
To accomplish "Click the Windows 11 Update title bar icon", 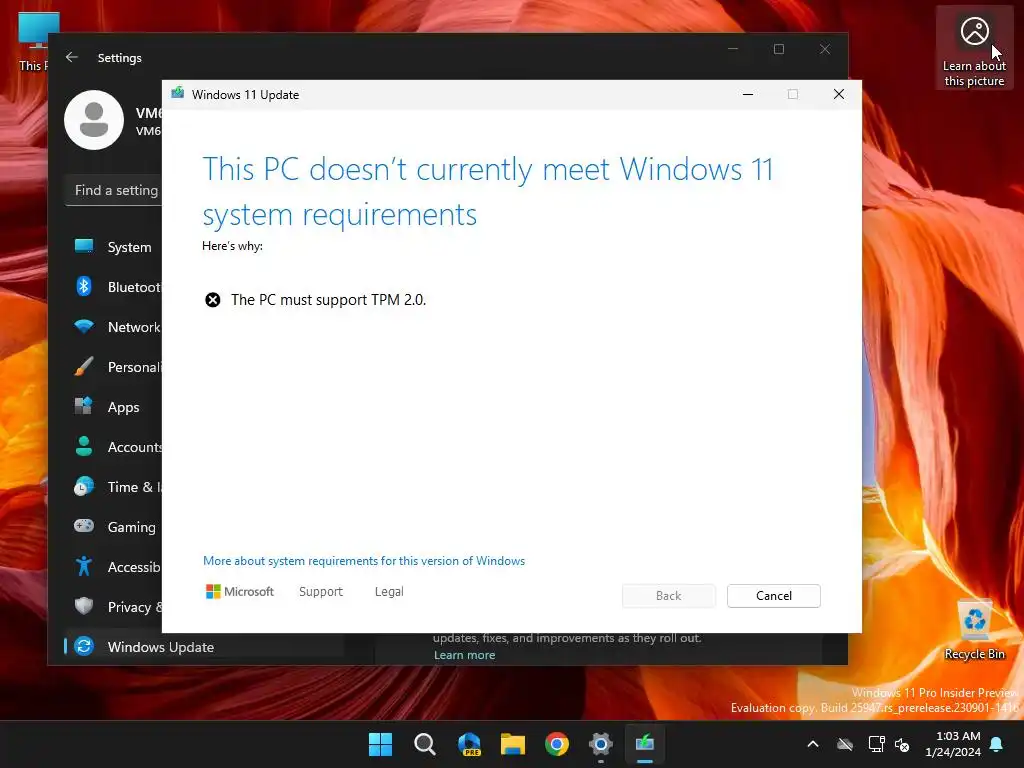I will [x=178, y=94].
